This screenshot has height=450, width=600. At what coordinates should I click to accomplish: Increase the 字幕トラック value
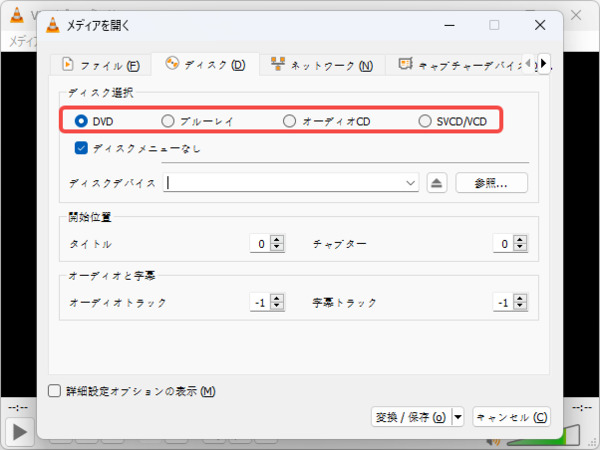520,298
